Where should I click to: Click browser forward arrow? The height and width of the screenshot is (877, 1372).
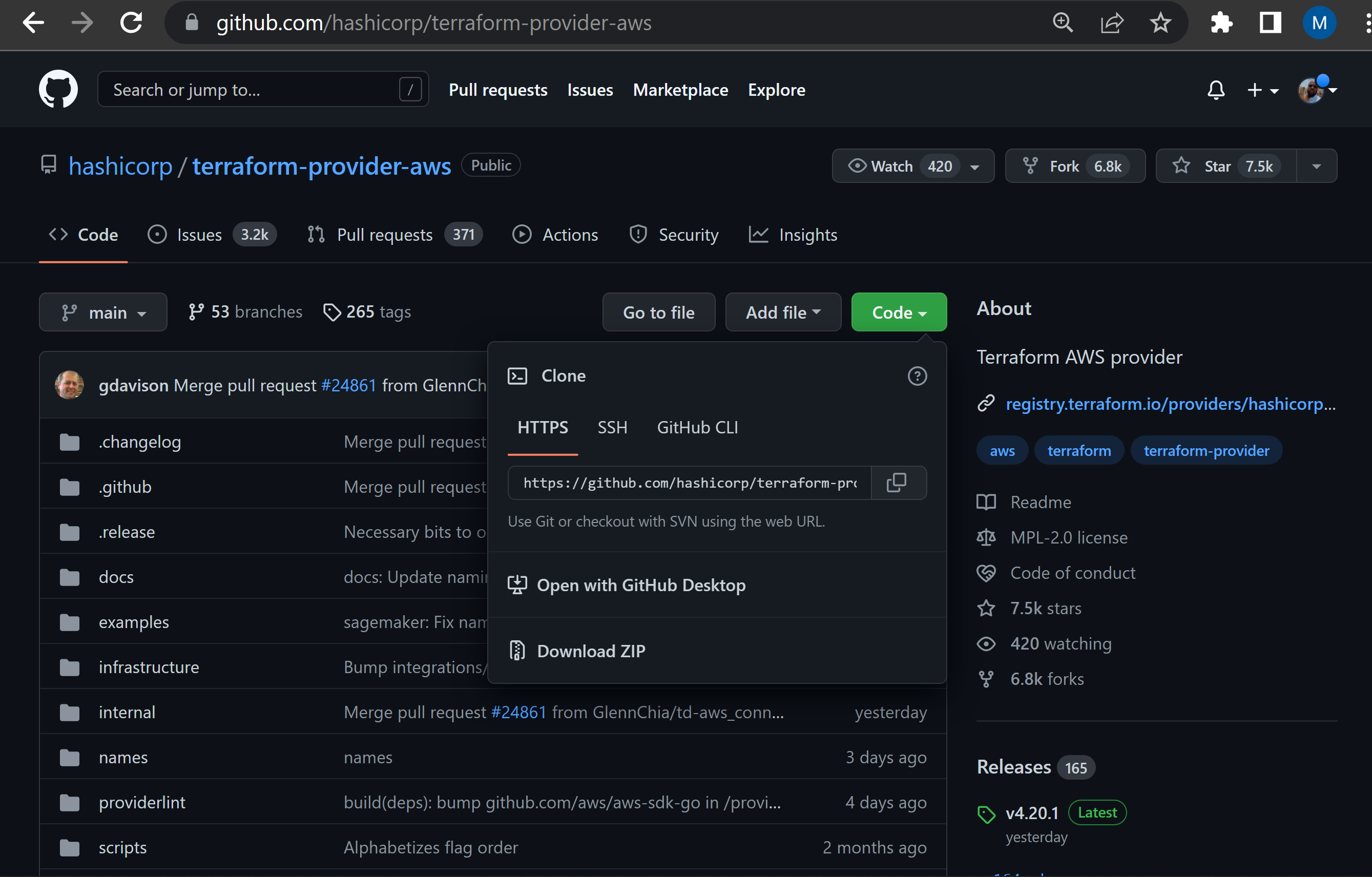tap(82, 23)
